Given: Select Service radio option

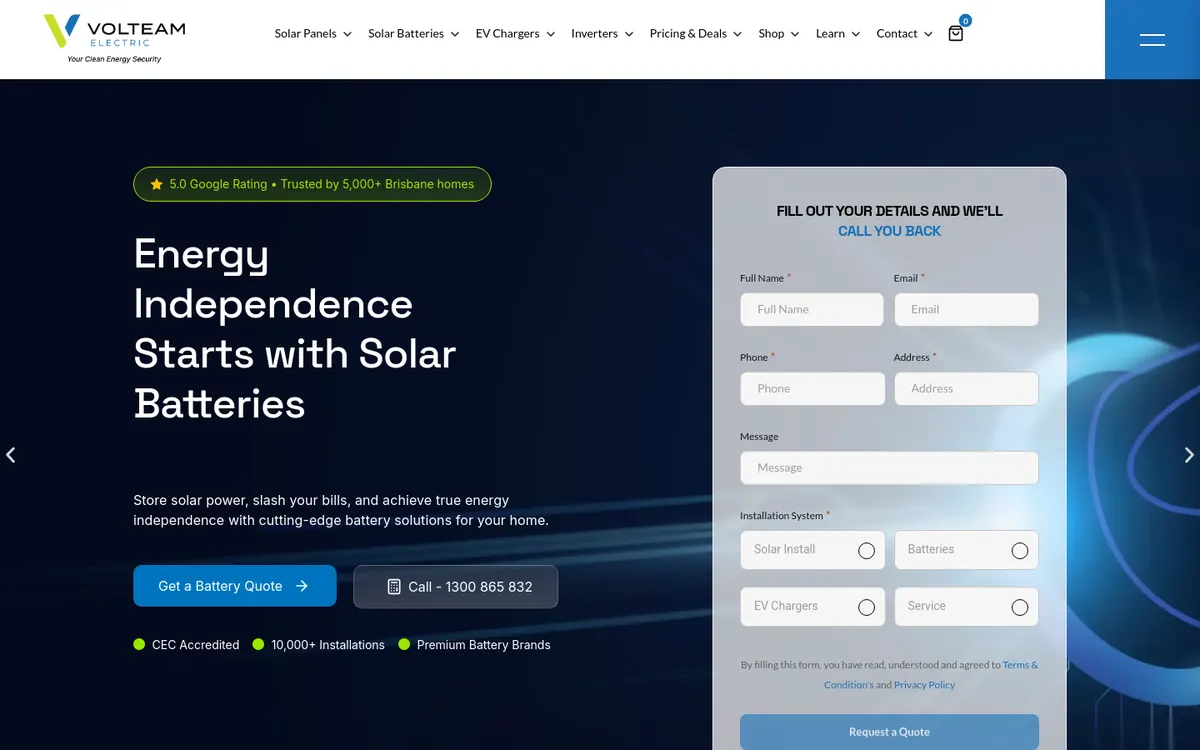Looking at the screenshot, I should click(1020, 607).
